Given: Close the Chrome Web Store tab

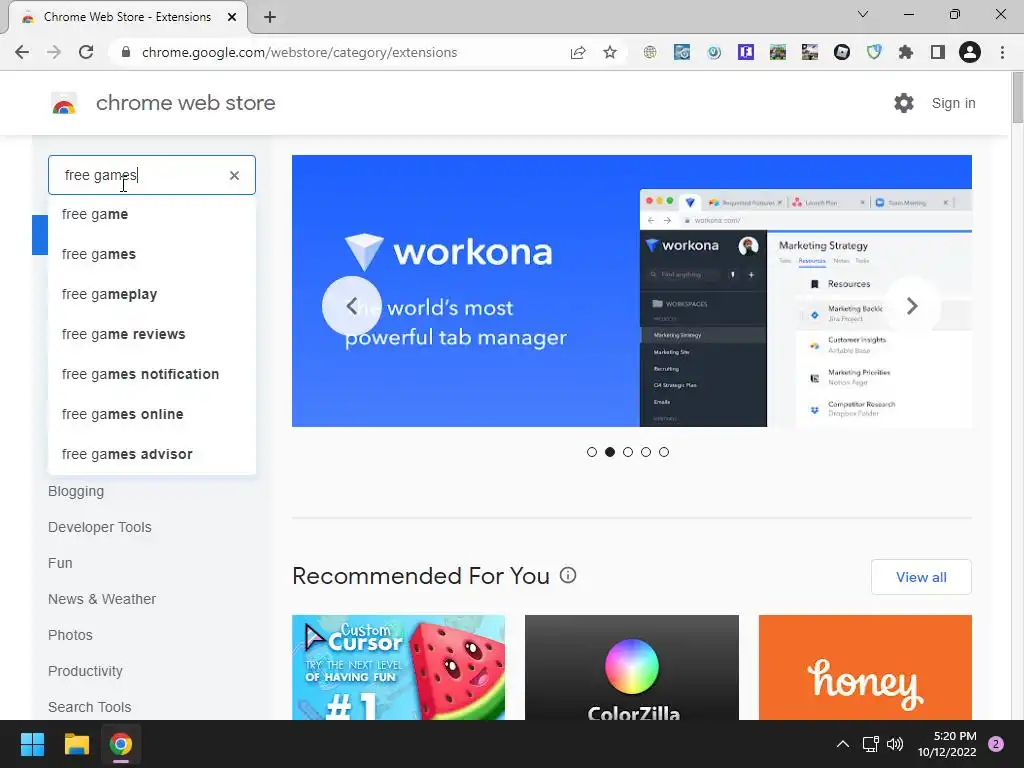Looking at the screenshot, I should 232,17.
